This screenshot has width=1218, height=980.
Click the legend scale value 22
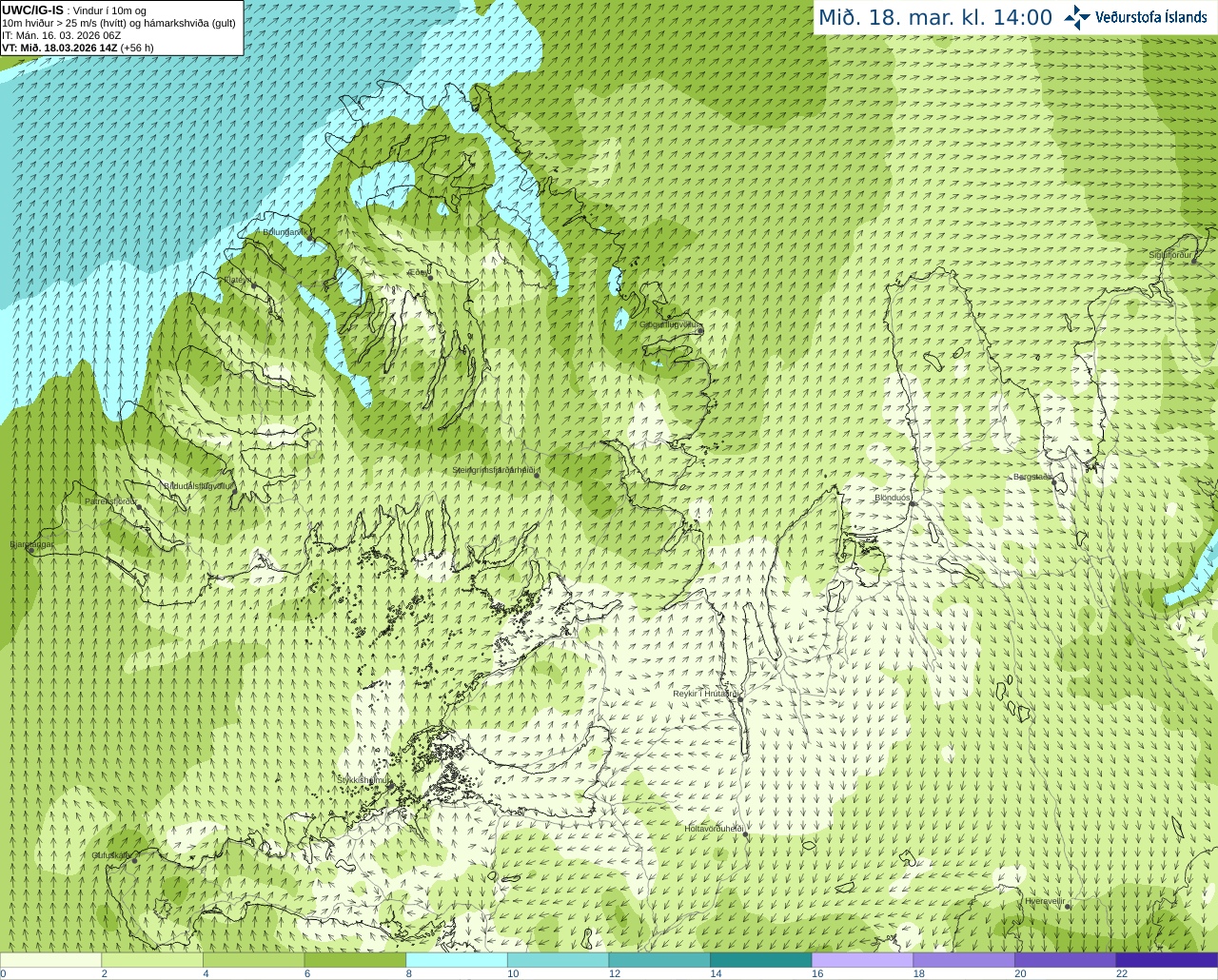click(x=1122, y=973)
